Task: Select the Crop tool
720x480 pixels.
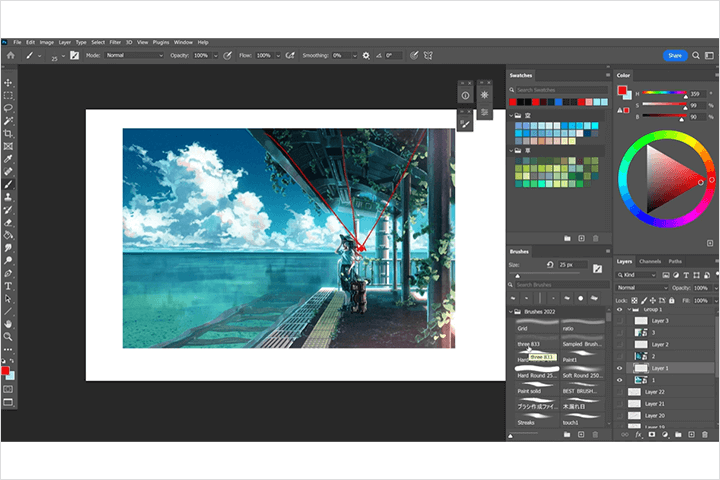Action: (x=8, y=134)
